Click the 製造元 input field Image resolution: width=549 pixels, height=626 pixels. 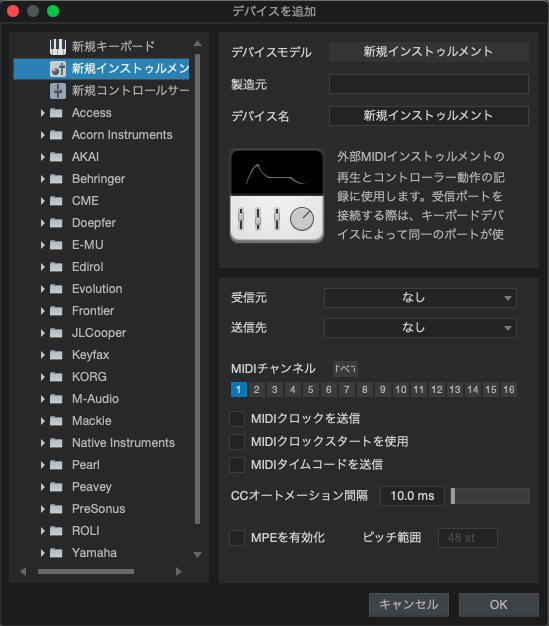pos(429,84)
